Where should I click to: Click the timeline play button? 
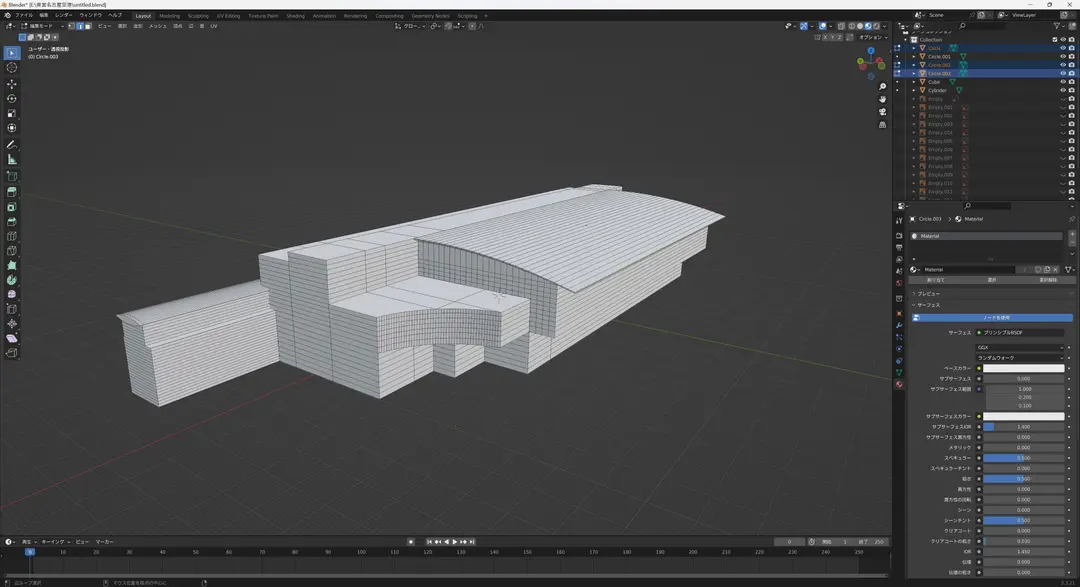point(455,542)
